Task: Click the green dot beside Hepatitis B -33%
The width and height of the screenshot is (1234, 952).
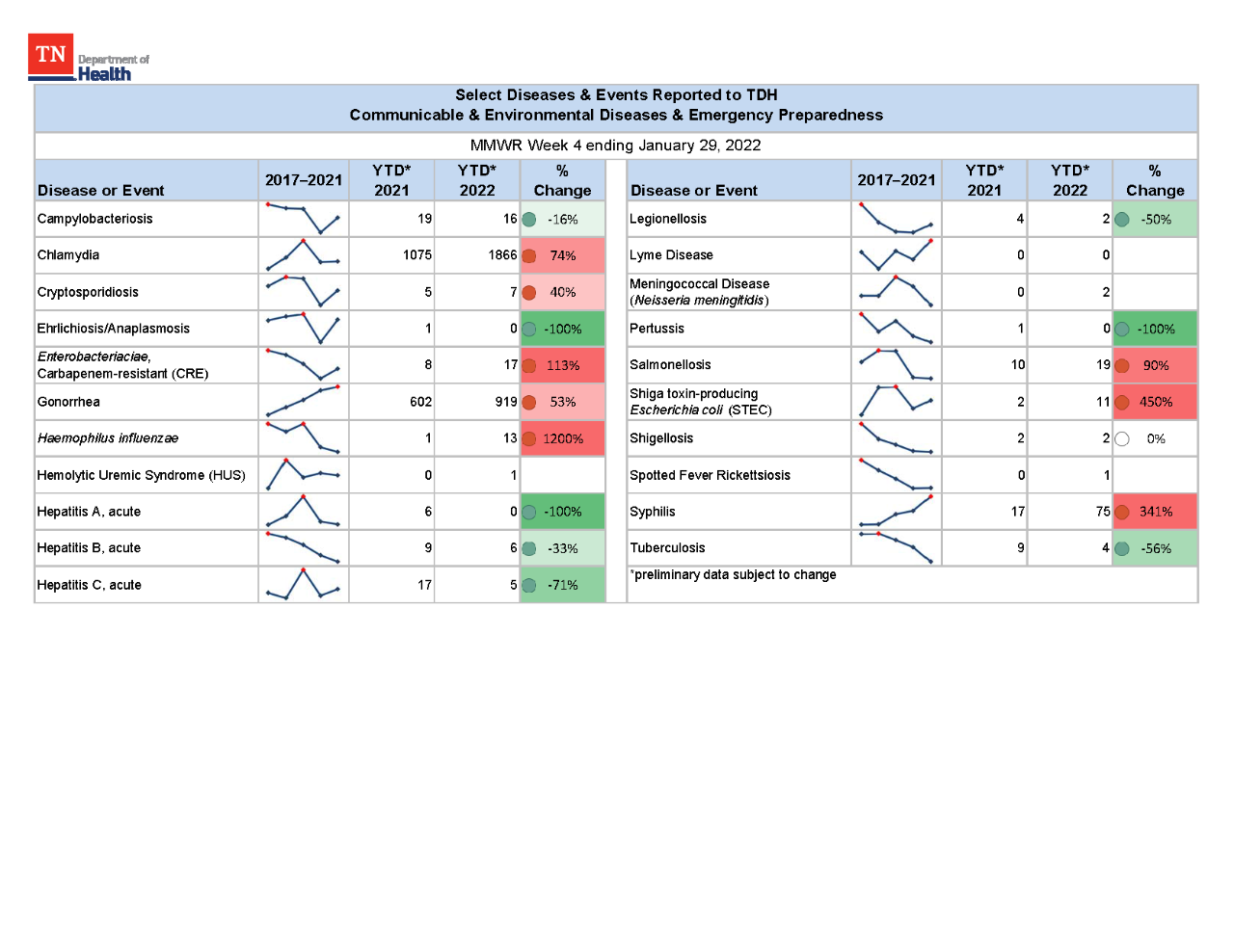Action: (529, 549)
